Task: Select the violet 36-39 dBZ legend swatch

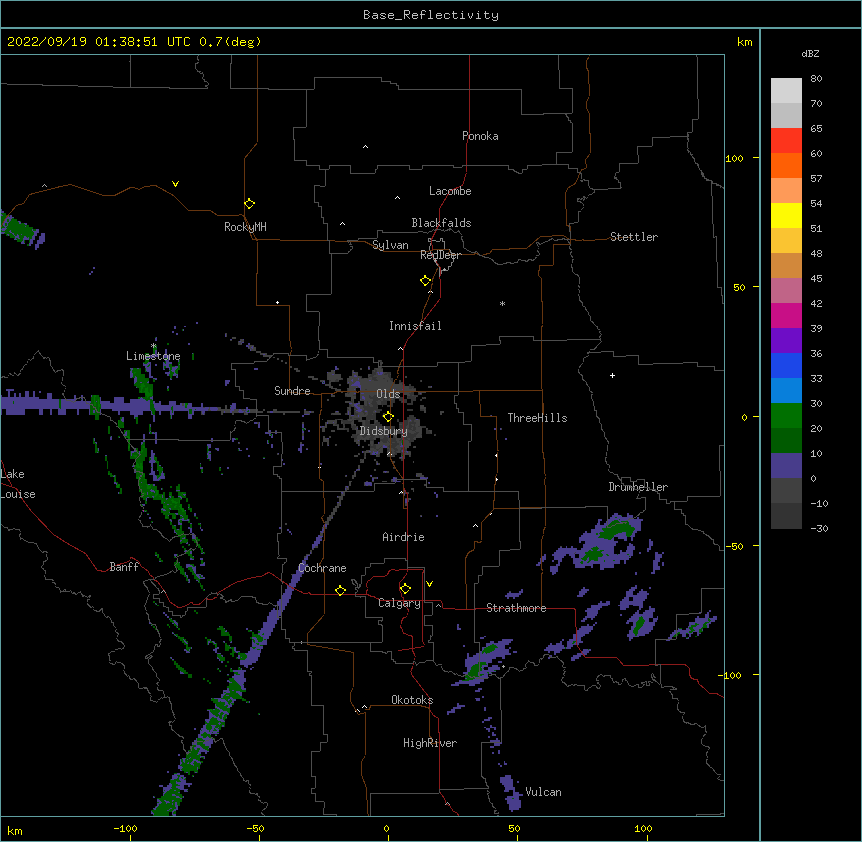Action: 786,341
